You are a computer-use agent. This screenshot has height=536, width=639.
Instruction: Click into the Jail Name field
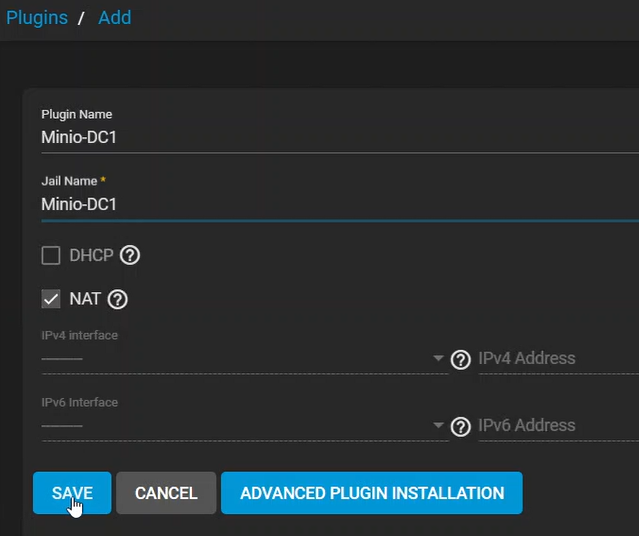pyautogui.click(x=330, y=204)
